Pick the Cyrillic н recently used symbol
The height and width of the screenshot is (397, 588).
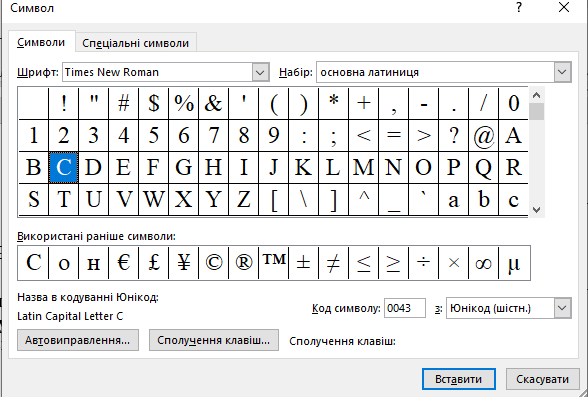94,263
